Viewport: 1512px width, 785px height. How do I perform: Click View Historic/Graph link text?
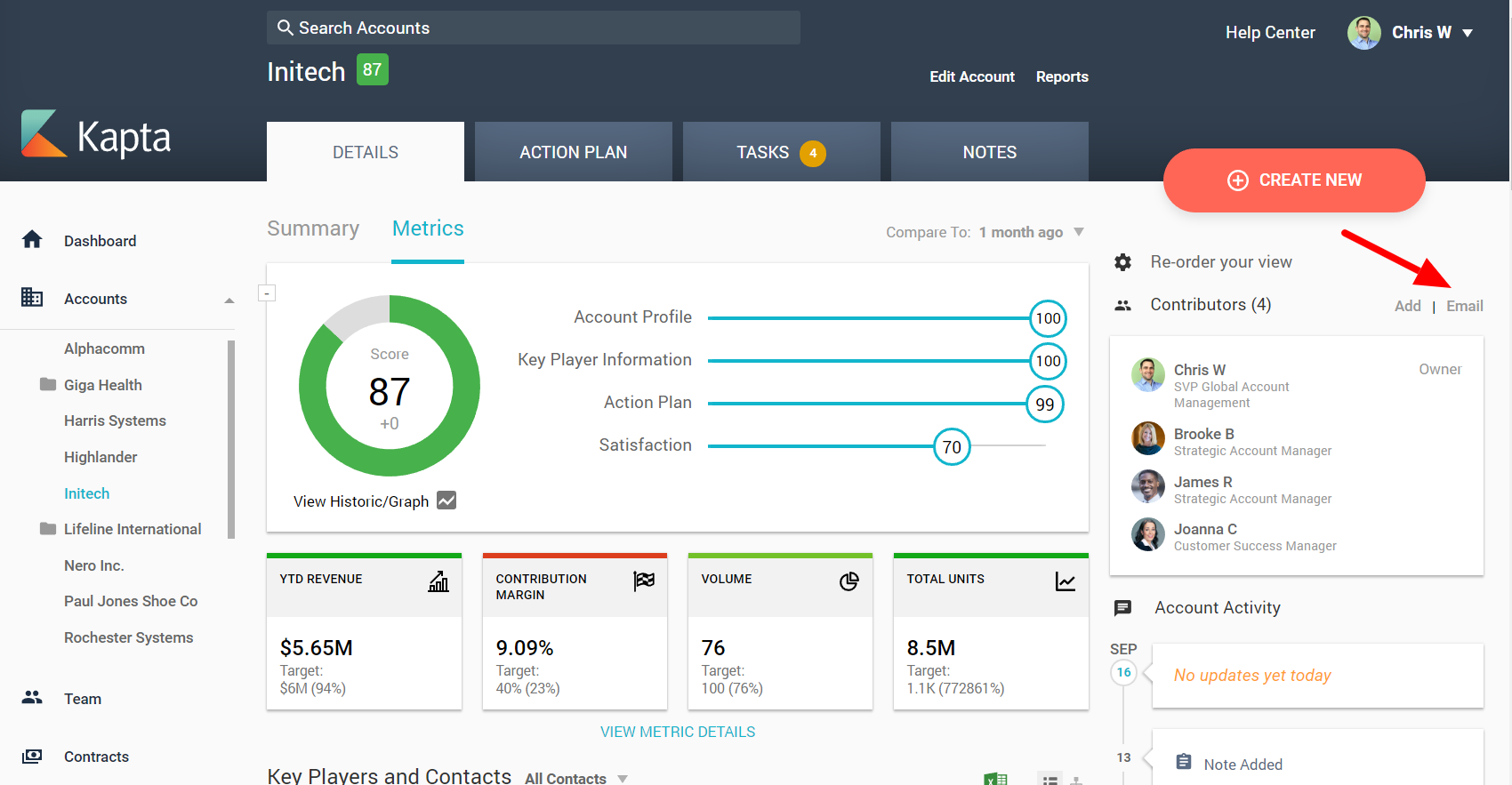(361, 501)
